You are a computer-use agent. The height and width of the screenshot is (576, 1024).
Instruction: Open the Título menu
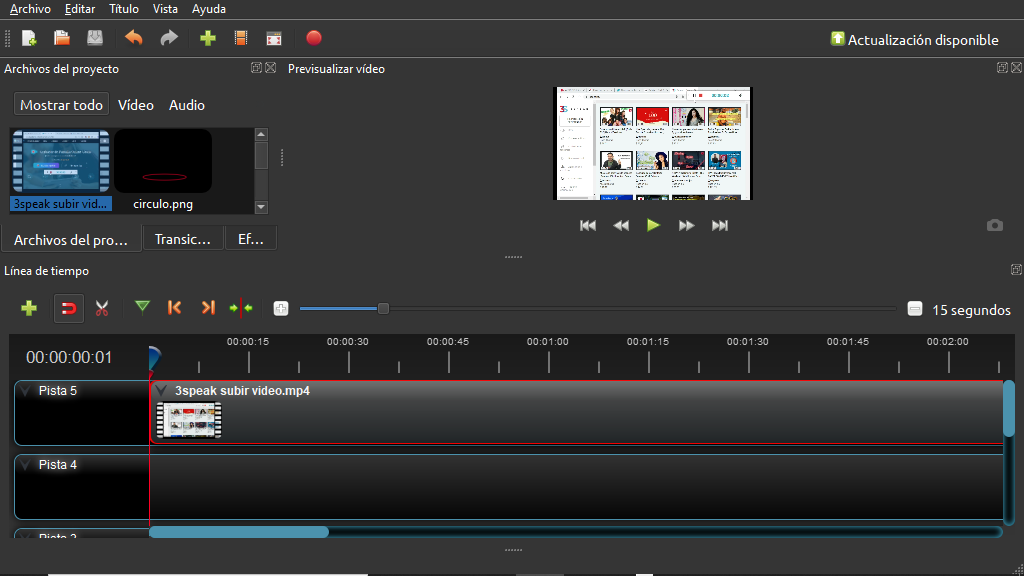[123, 9]
